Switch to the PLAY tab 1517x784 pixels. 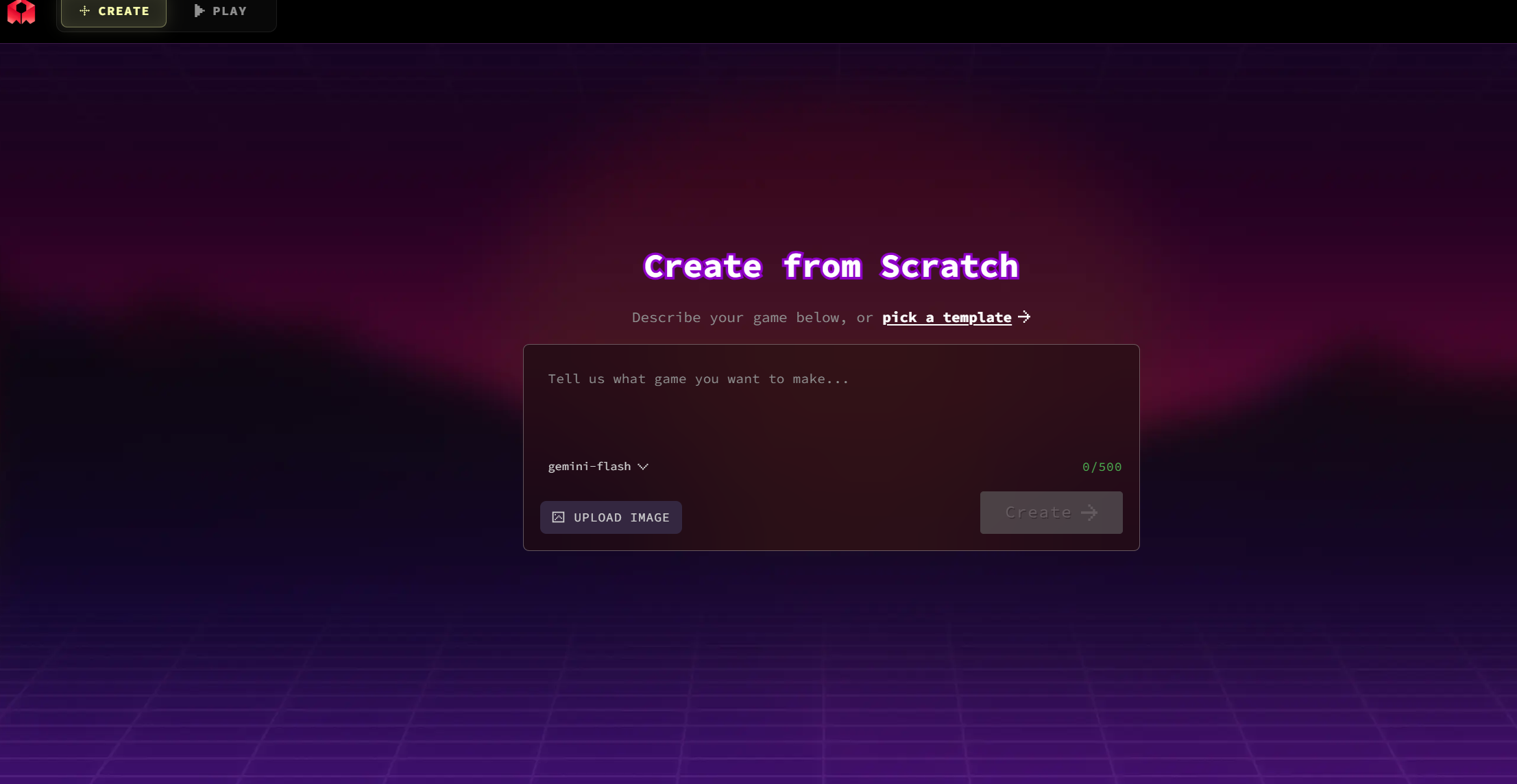[x=221, y=12]
